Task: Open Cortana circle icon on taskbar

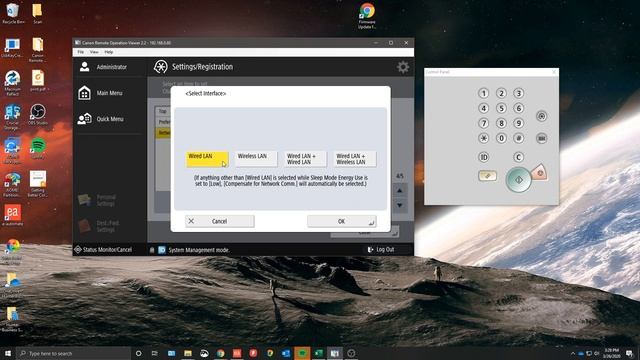Action: tap(138, 353)
